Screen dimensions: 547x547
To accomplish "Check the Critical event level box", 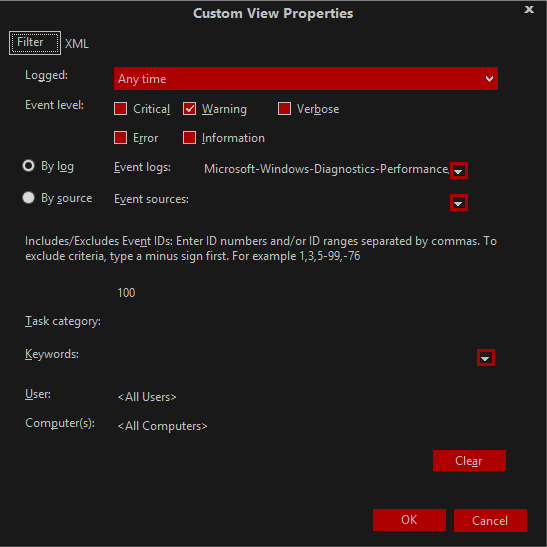I will tap(120, 108).
